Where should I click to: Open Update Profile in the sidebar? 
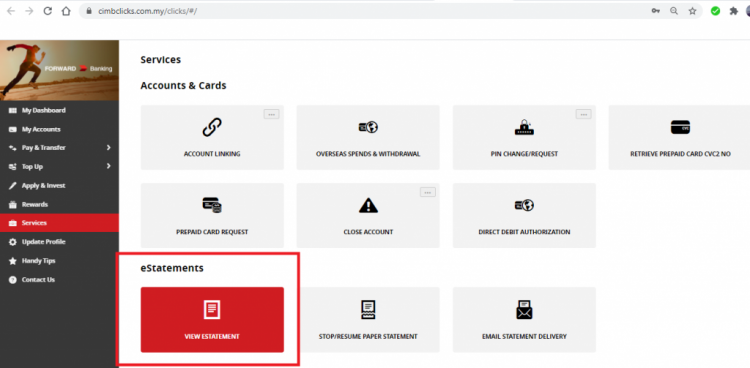(x=59, y=242)
